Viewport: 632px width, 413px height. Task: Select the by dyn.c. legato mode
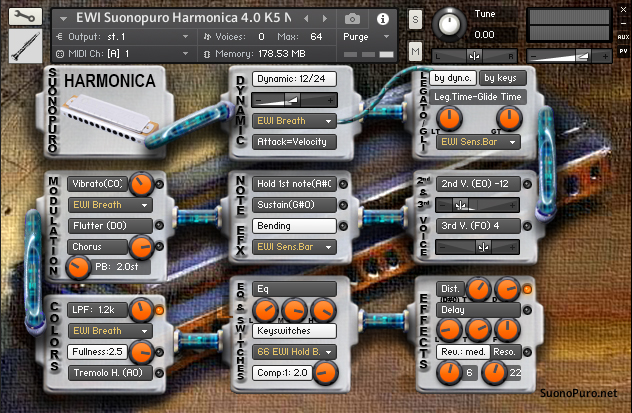point(453,78)
